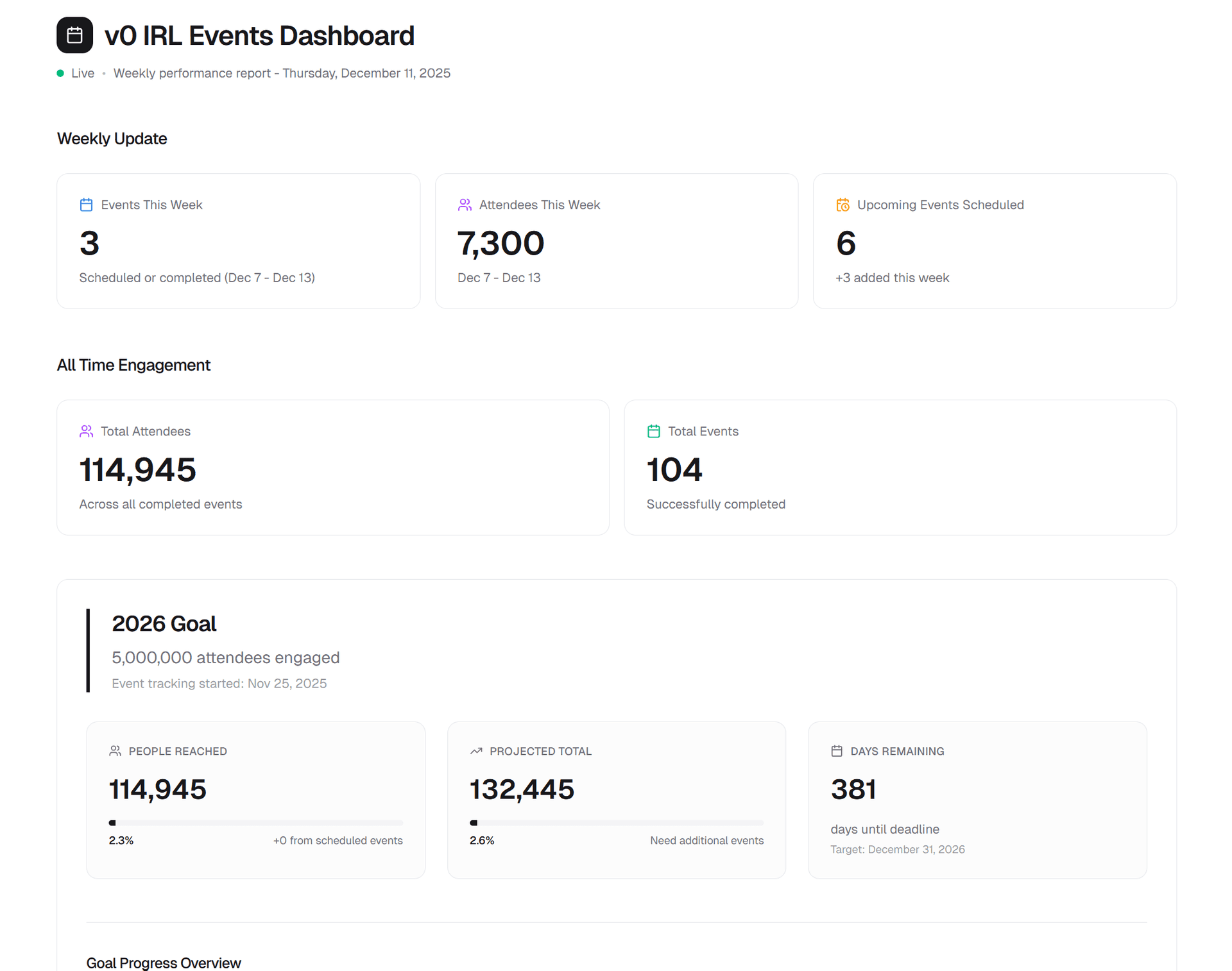This screenshot has width=1232, height=971.
Task: Click the 2026 Goal heading
Action: 164,623
